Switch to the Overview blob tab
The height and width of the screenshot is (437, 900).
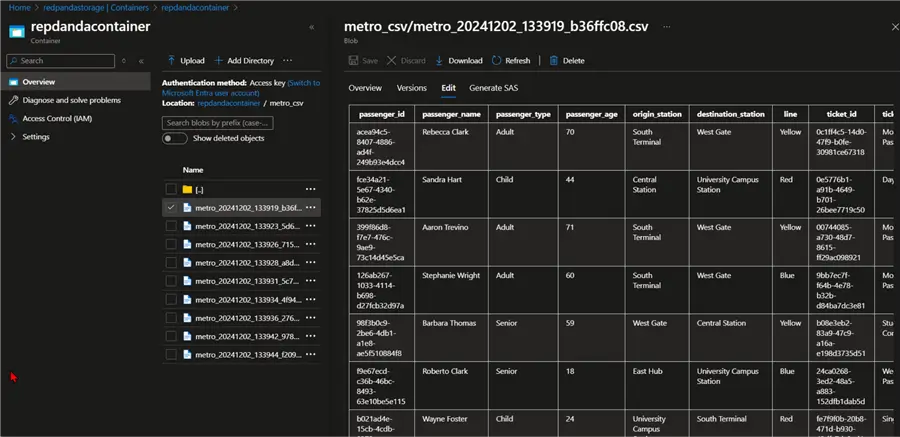(x=365, y=88)
